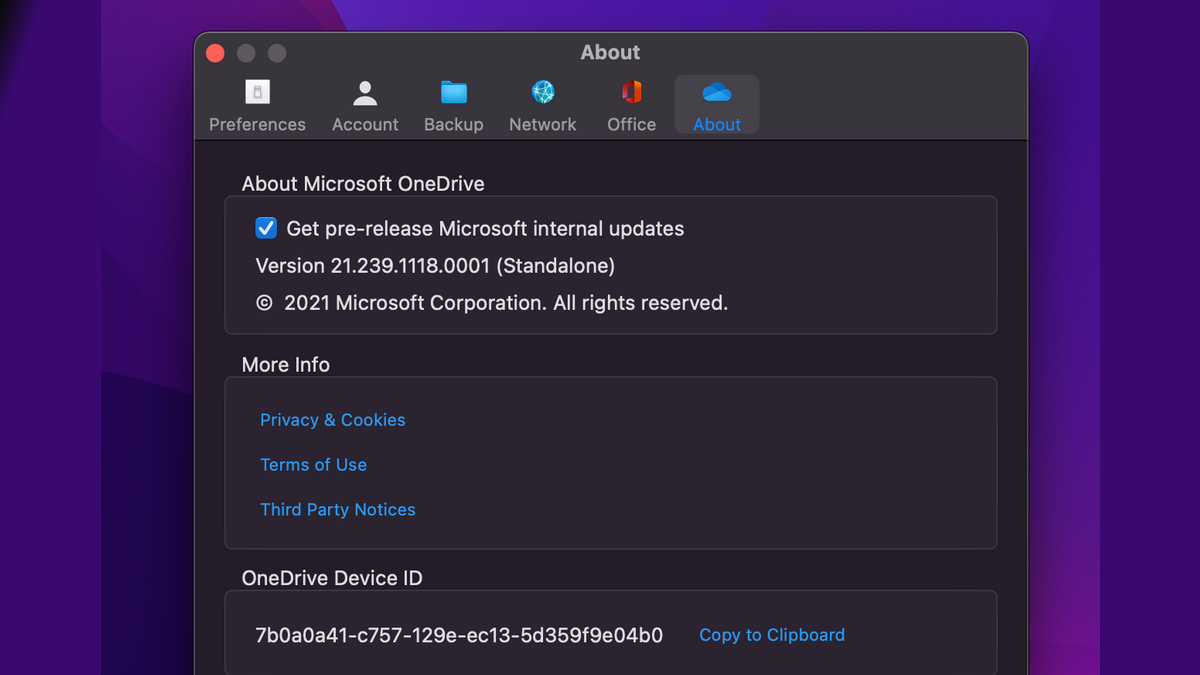Click the About Microsoft OneDrive heading
1200x675 pixels.
point(363,184)
